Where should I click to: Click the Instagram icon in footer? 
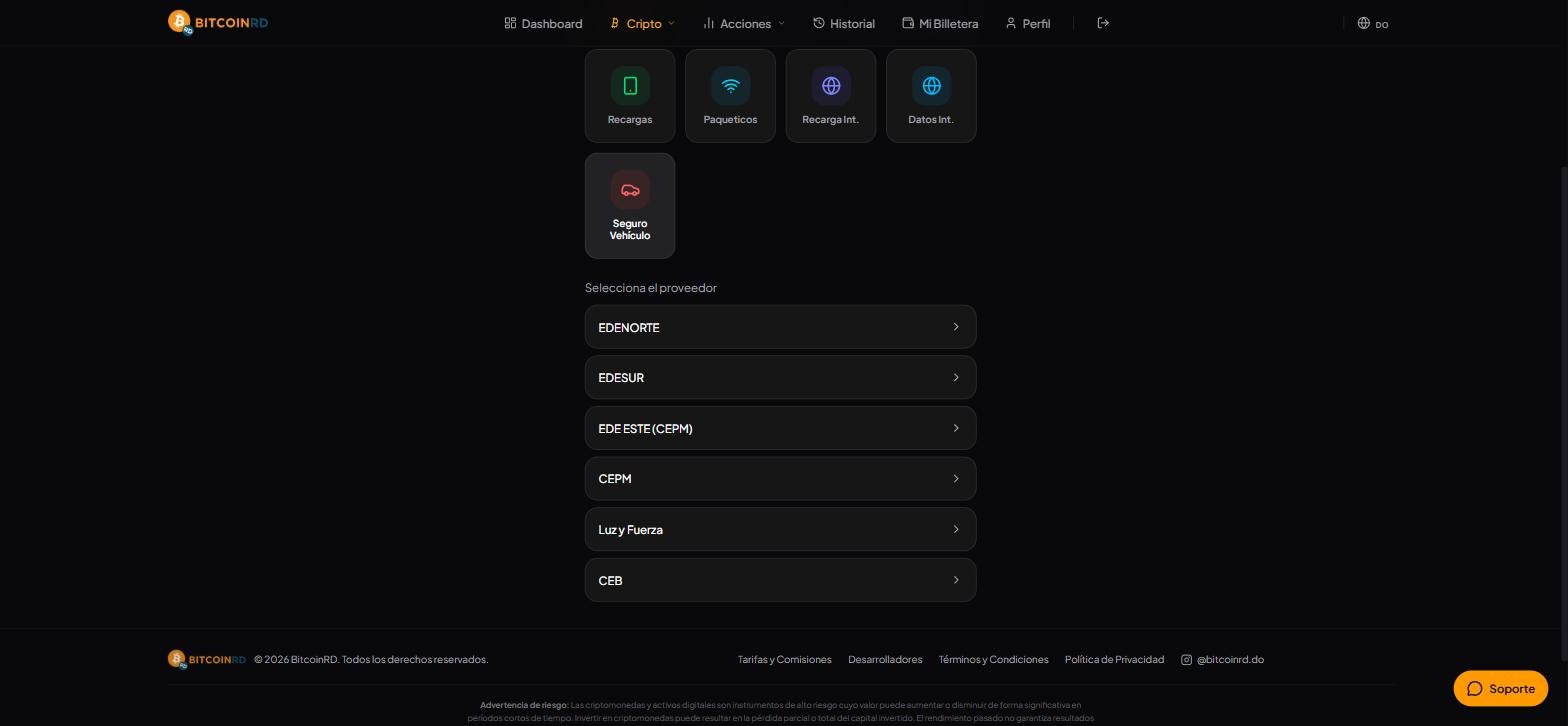[1186, 660]
